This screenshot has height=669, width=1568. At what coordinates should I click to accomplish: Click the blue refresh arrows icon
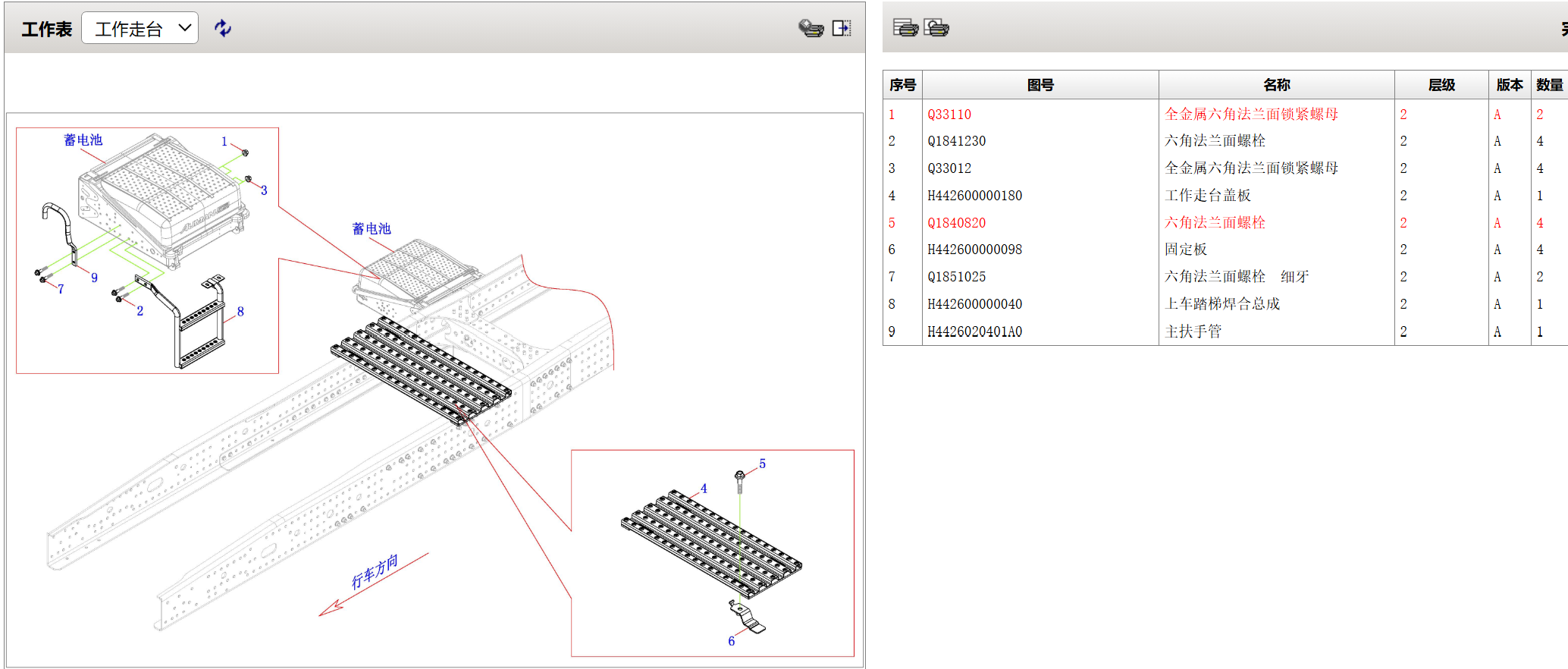tap(222, 28)
